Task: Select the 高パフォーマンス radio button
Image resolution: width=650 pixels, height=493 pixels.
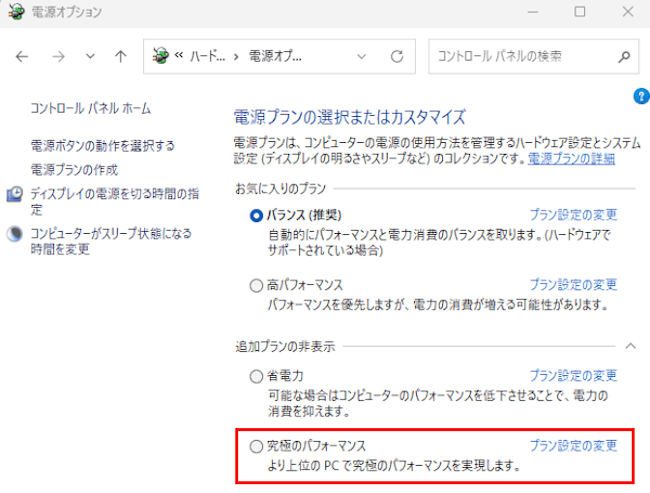Action: click(x=256, y=285)
